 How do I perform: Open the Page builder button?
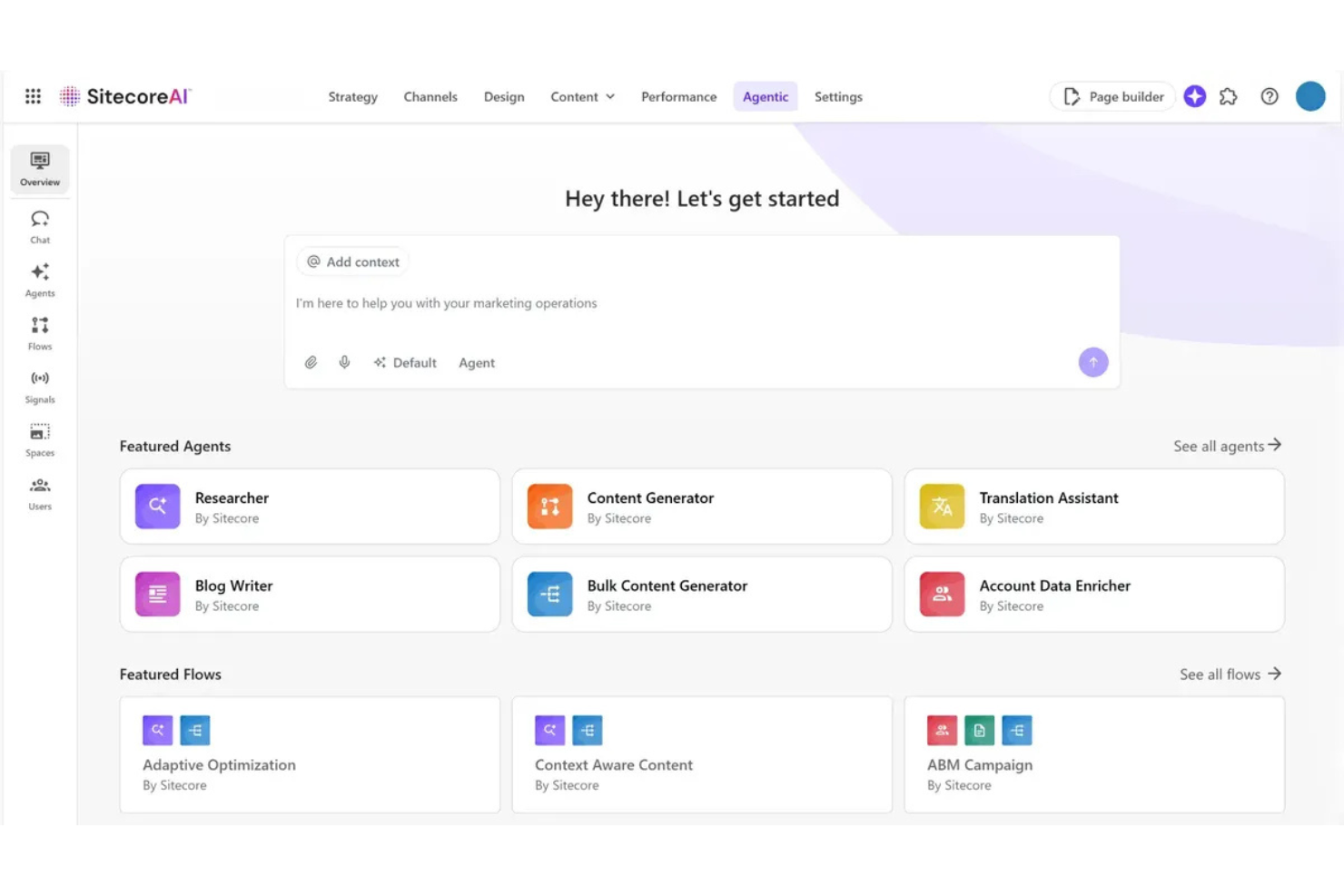[x=1113, y=96]
